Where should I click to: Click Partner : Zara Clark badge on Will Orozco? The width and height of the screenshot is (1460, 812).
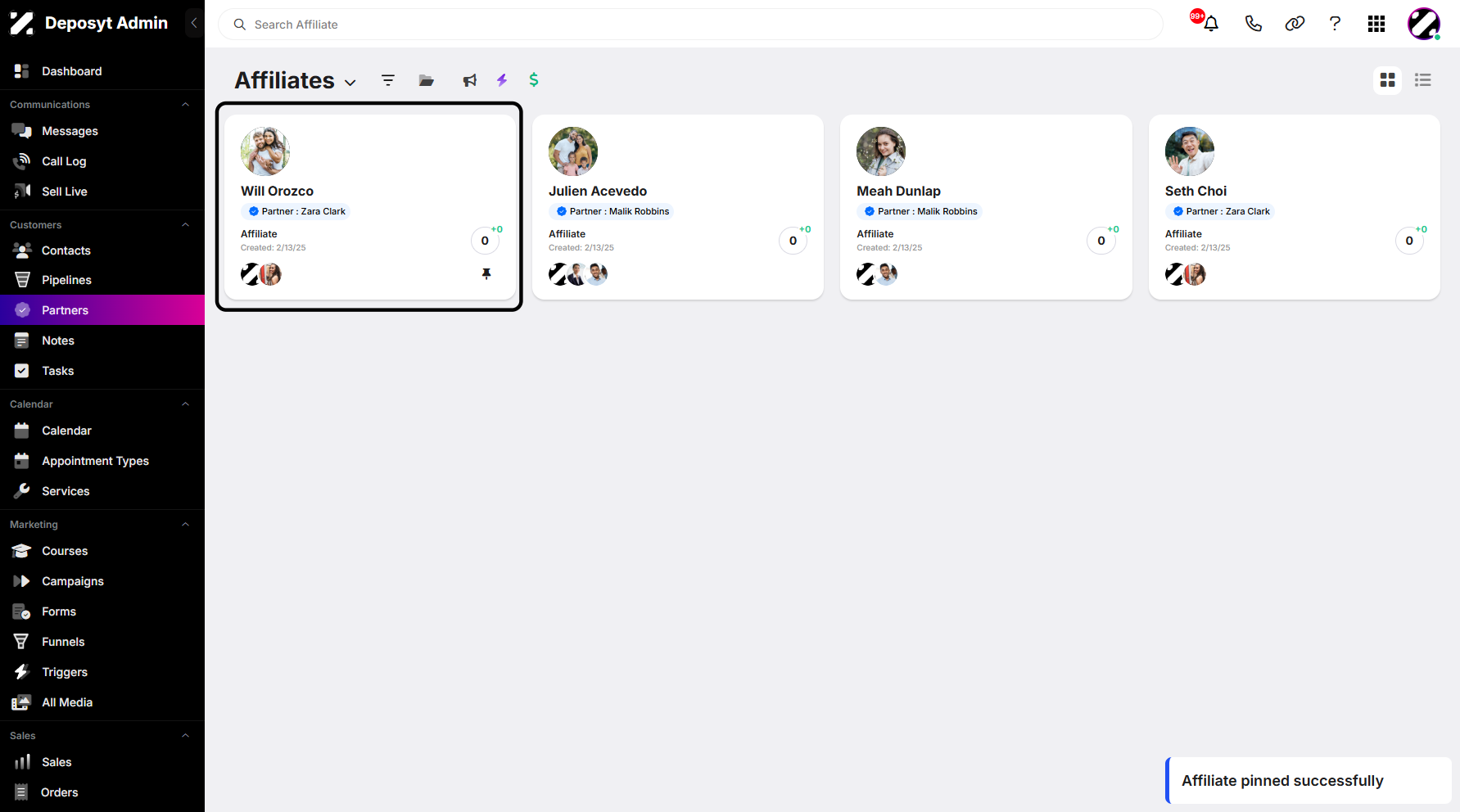(296, 211)
